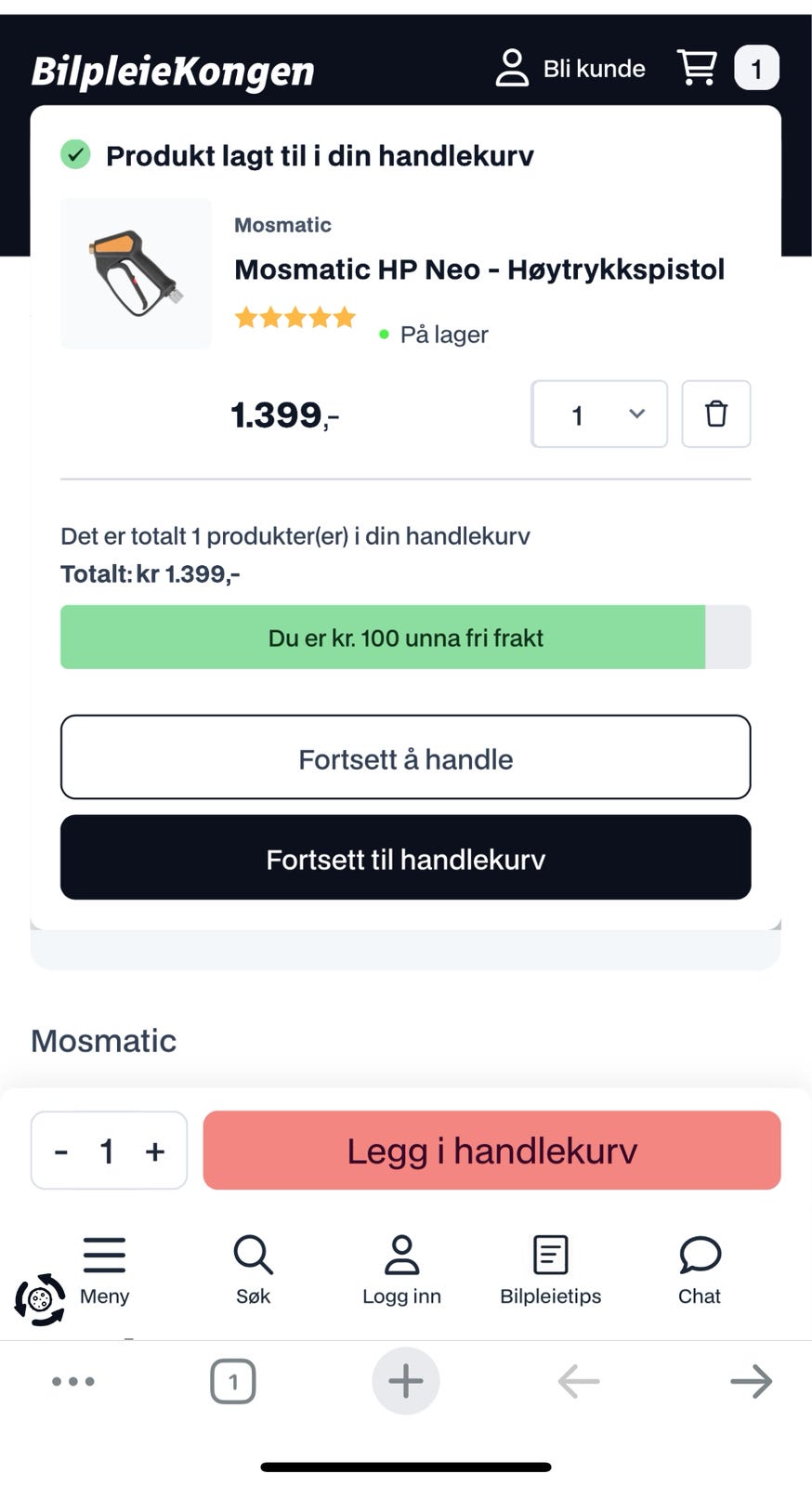Click Fortsett til handlekurv button
Screen dimensions: 812x1487
coord(406,857)
